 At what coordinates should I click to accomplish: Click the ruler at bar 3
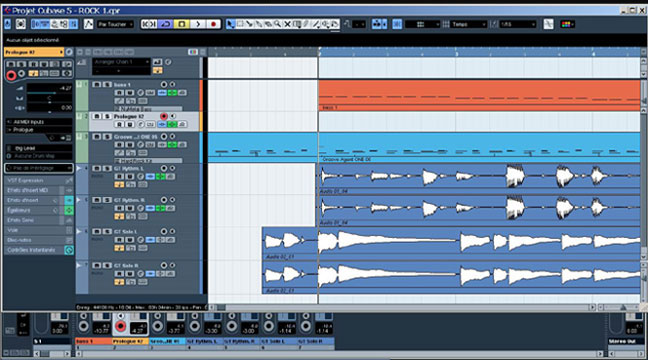pos(456,52)
